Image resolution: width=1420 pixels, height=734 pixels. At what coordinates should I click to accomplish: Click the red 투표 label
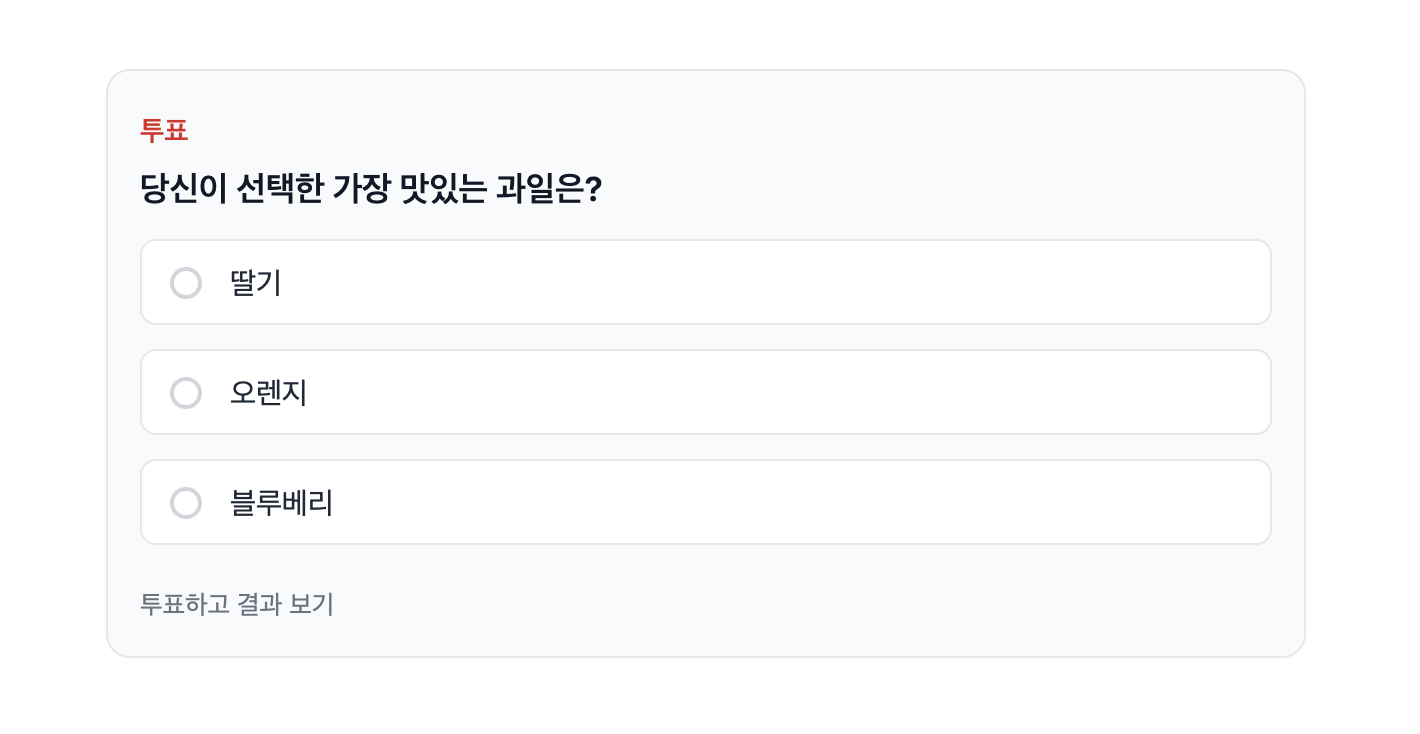[164, 130]
